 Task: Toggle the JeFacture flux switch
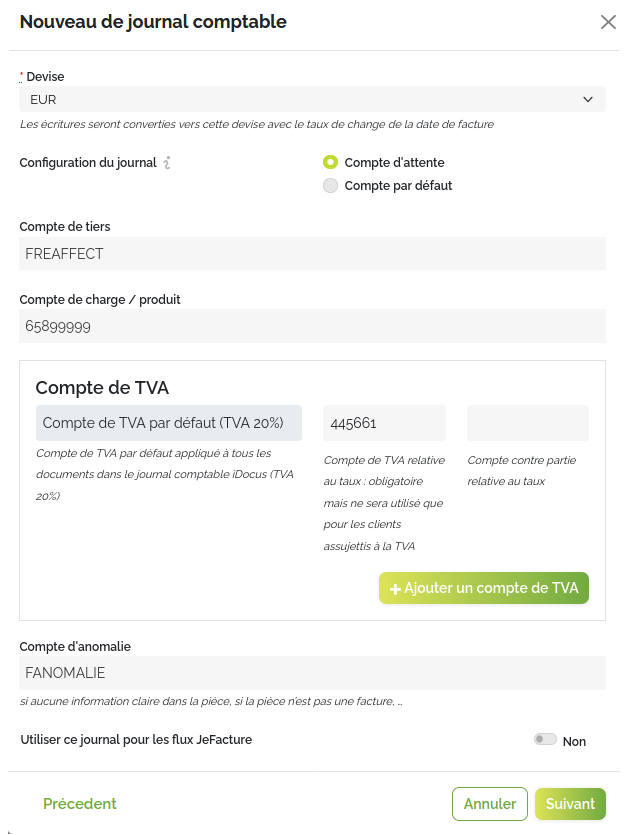tap(545, 739)
